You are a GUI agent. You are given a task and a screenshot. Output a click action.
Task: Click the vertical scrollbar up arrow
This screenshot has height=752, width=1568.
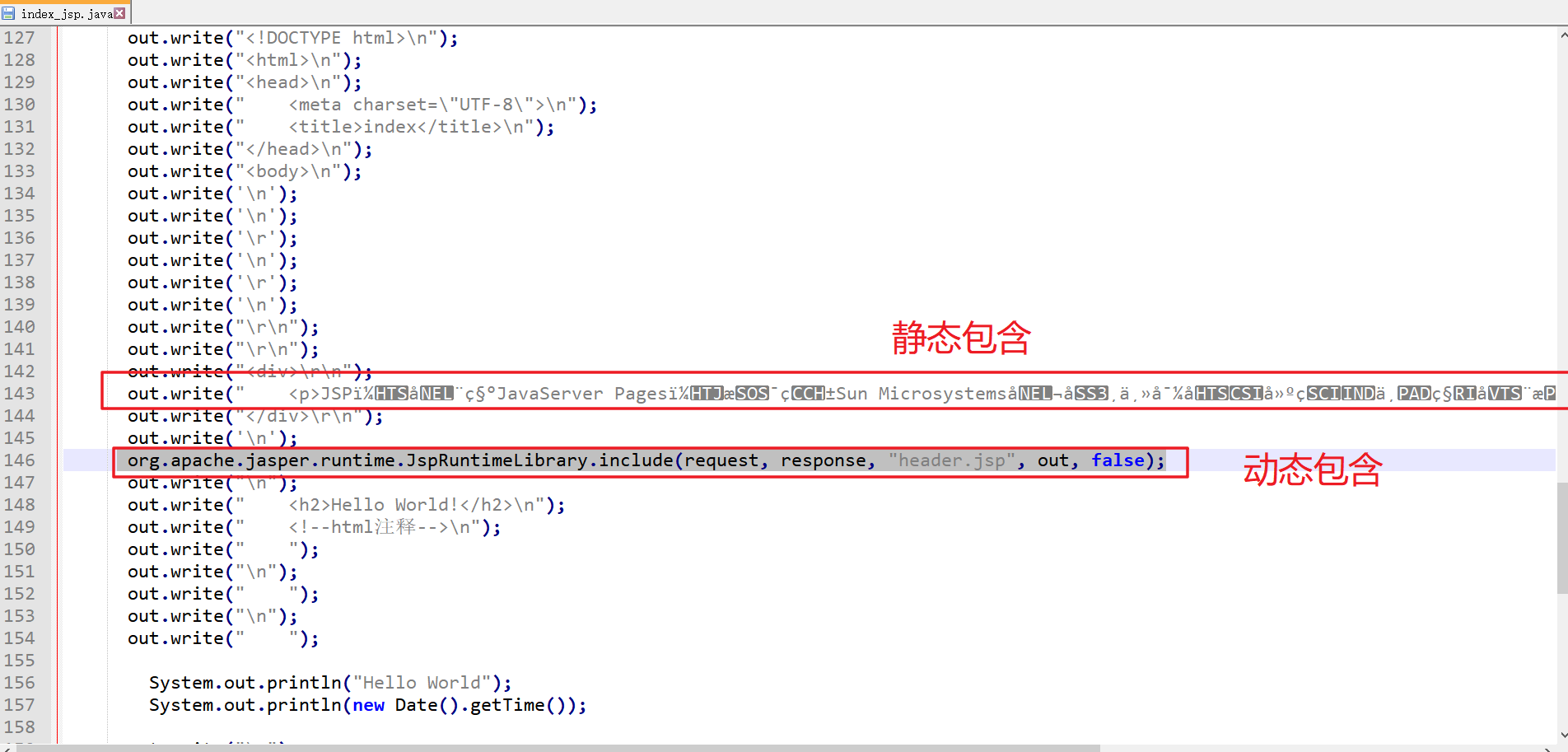coord(1562,35)
